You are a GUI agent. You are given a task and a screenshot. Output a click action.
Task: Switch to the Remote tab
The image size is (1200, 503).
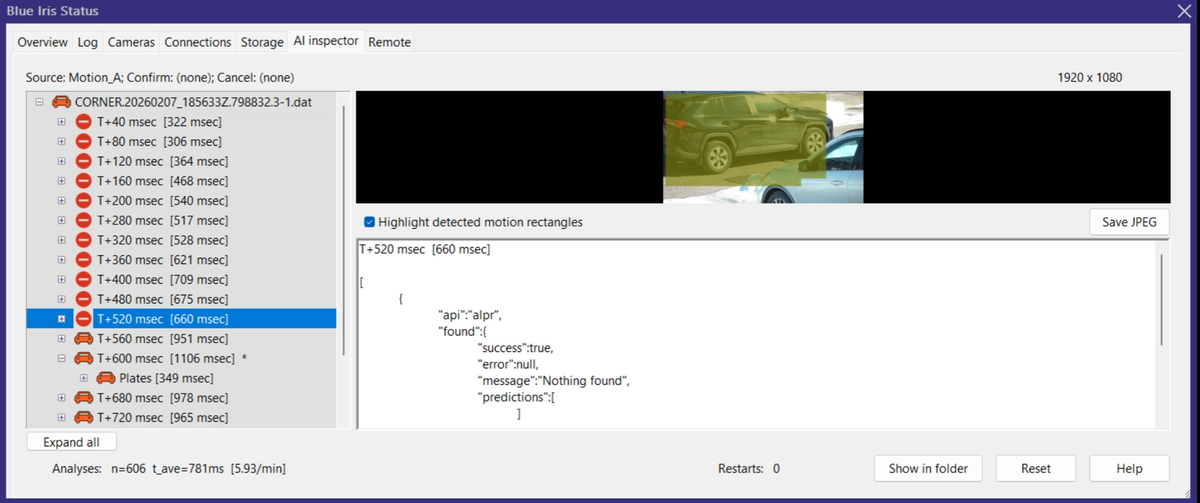[390, 42]
